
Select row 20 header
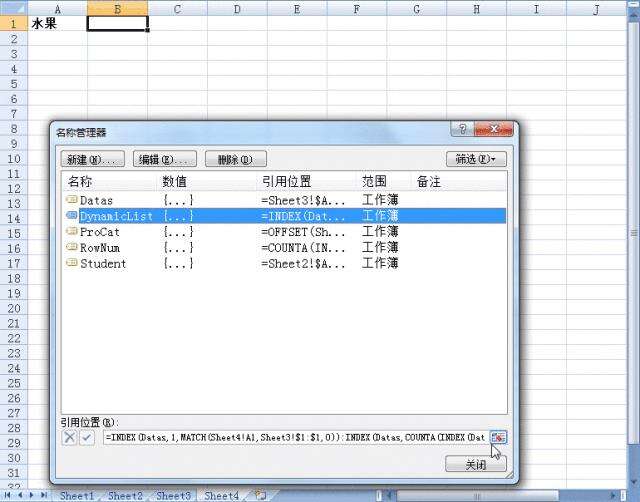pos(14,308)
